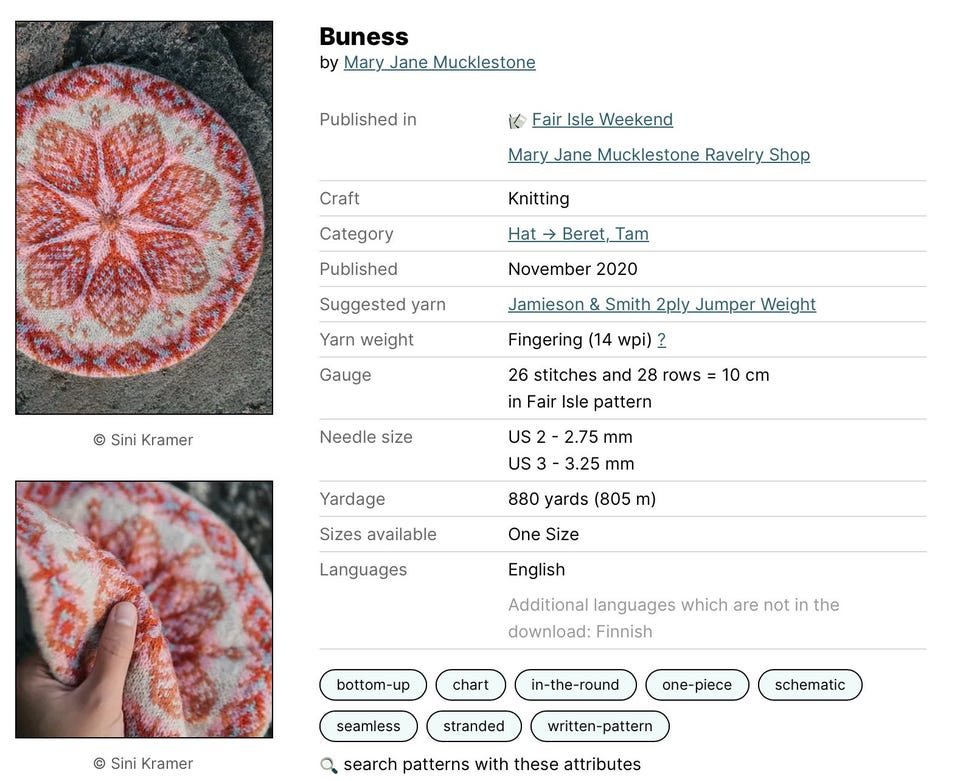960x781 pixels.
Task: Click the magnifier icon beside search patterns
Action: pyautogui.click(x=328, y=765)
